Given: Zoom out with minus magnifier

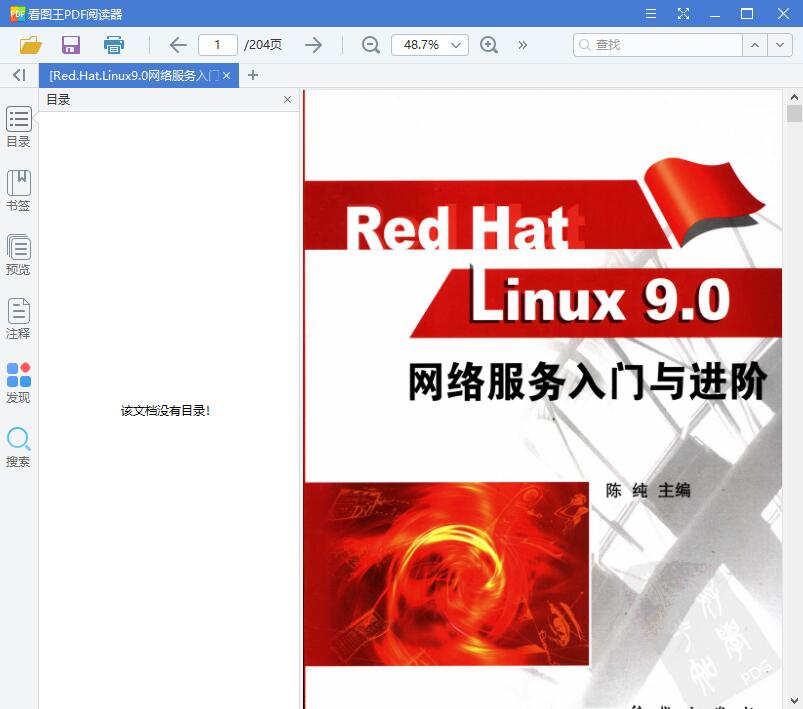Looking at the screenshot, I should [371, 45].
